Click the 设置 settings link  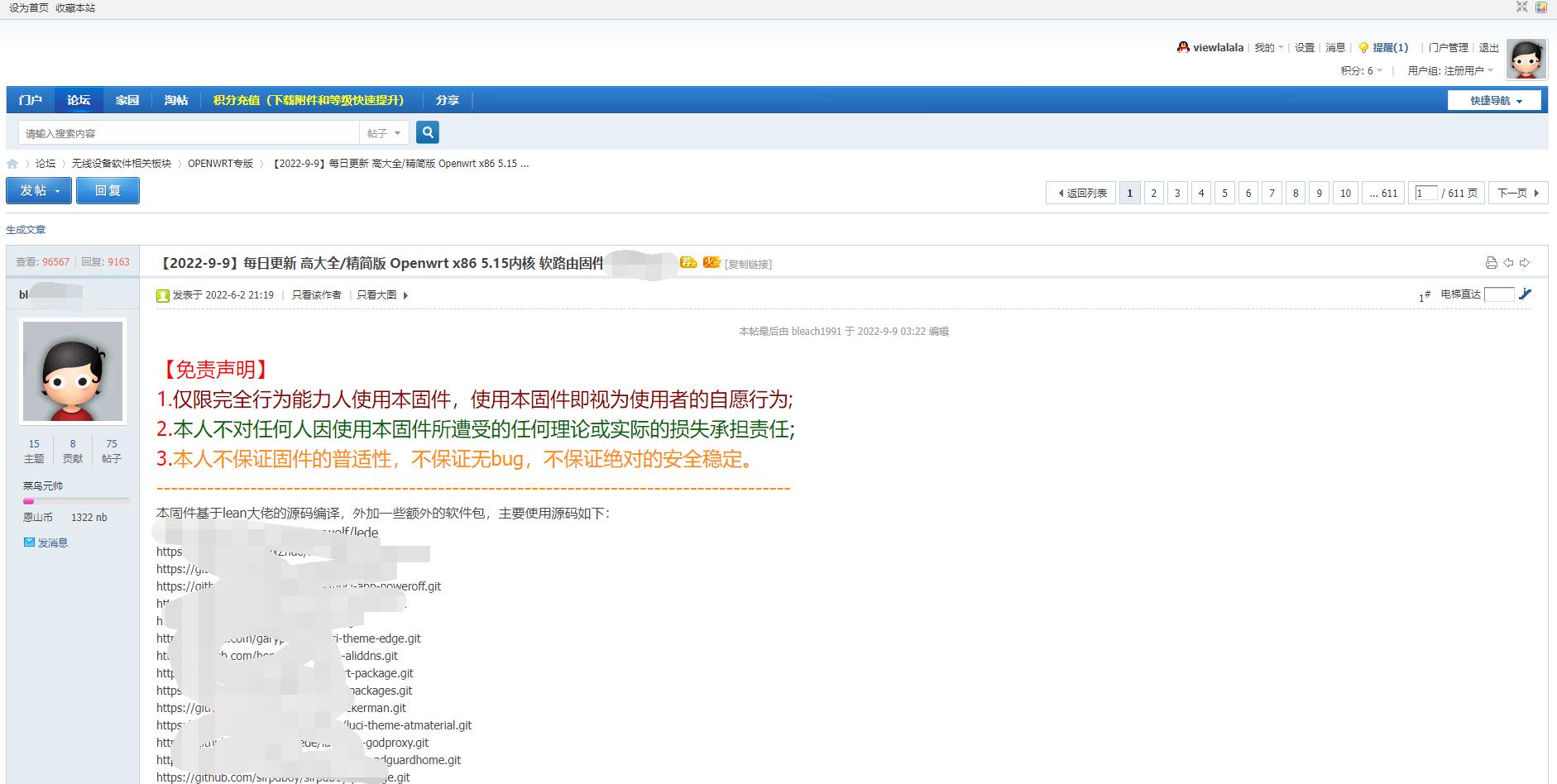click(1305, 48)
